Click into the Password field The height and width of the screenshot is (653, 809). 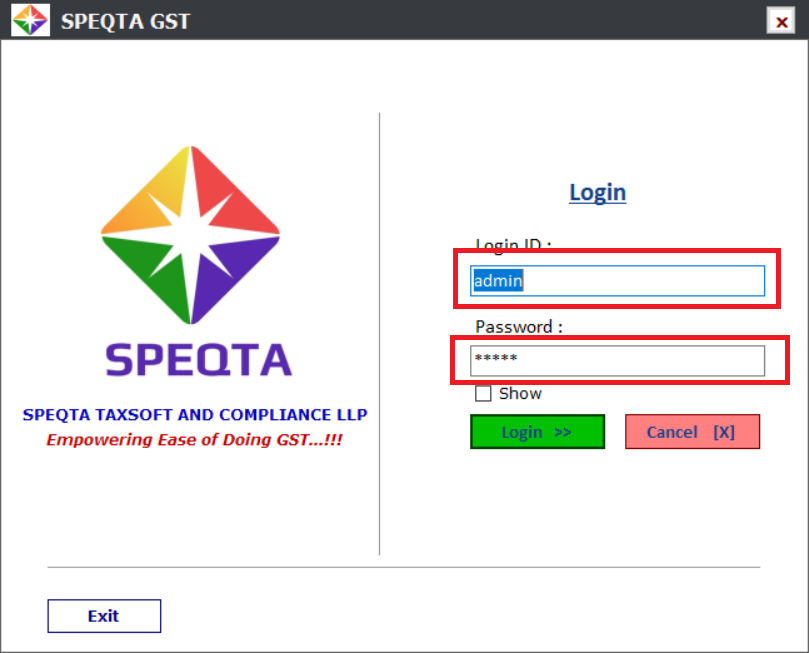[618, 360]
